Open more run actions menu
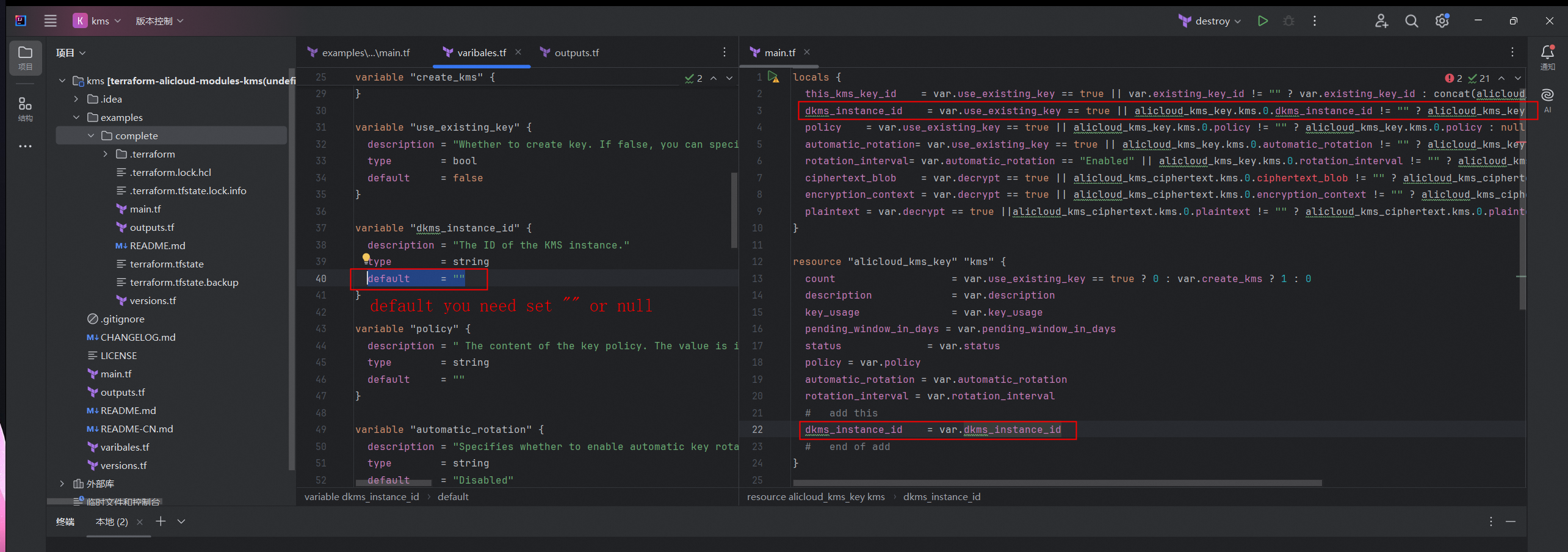The image size is (1568, 552). coord(1315,21)
